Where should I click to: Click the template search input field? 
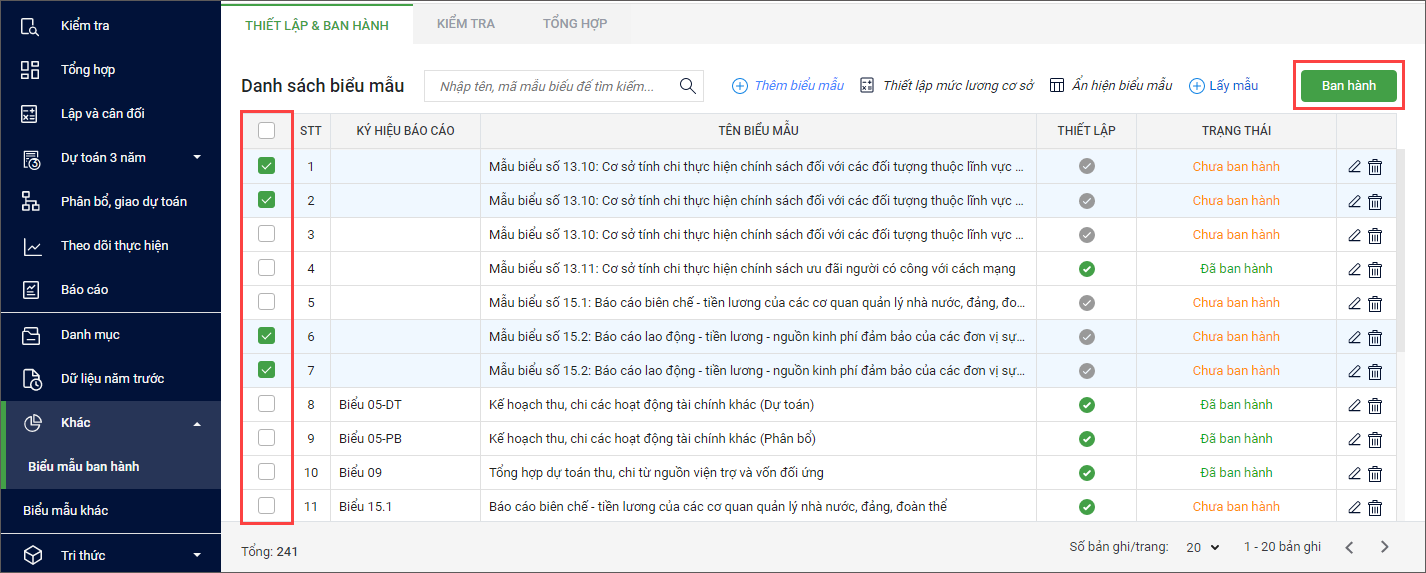point(550,86)
